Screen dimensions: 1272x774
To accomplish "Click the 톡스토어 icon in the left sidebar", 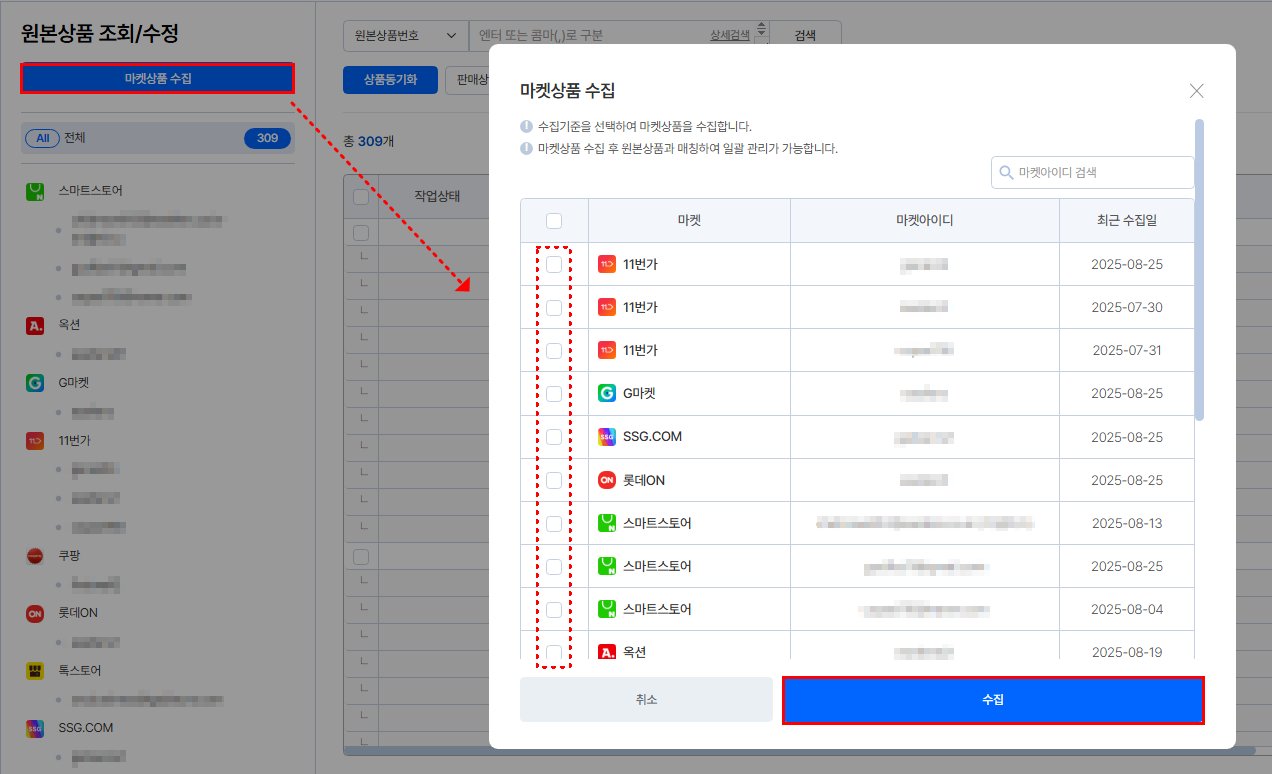I will click(35, 670).
